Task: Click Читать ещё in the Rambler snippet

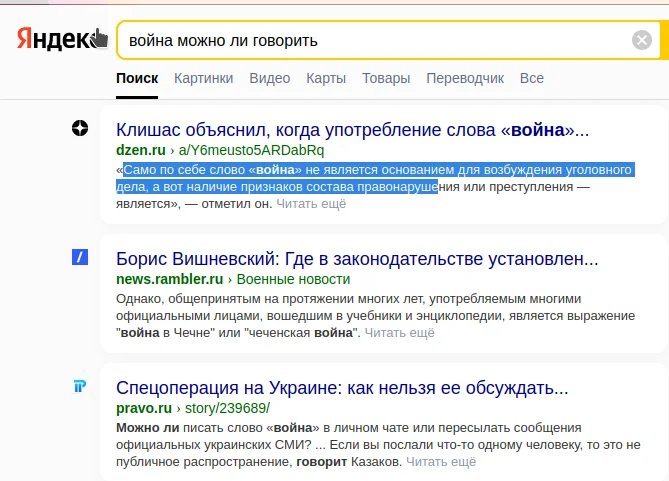Action: tap(399, 333)
